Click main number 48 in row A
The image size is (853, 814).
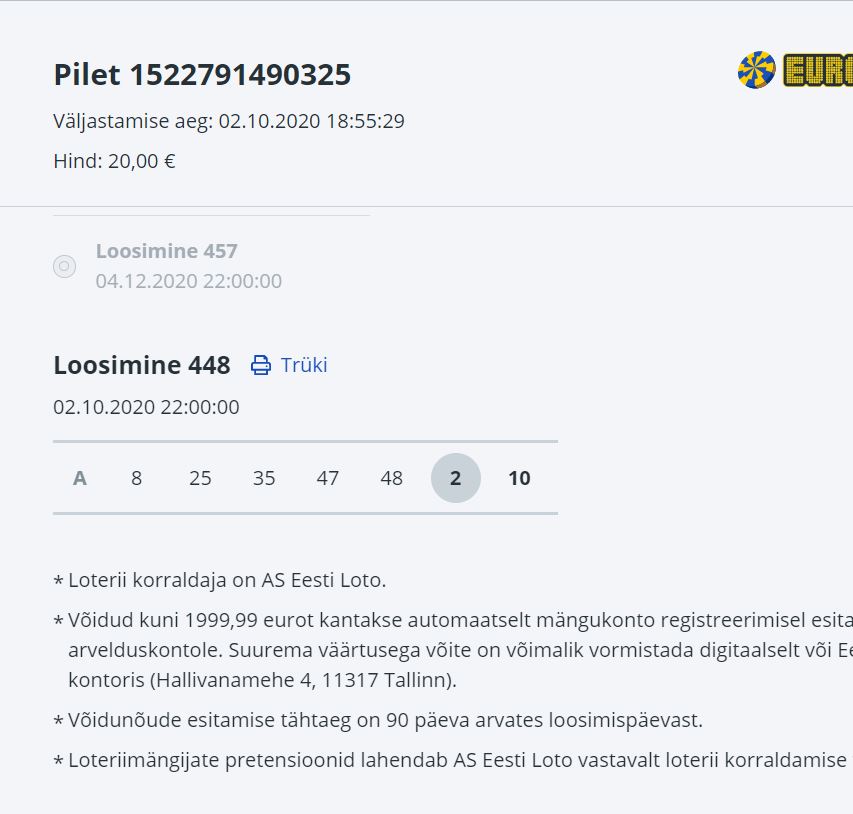point(392,478)
